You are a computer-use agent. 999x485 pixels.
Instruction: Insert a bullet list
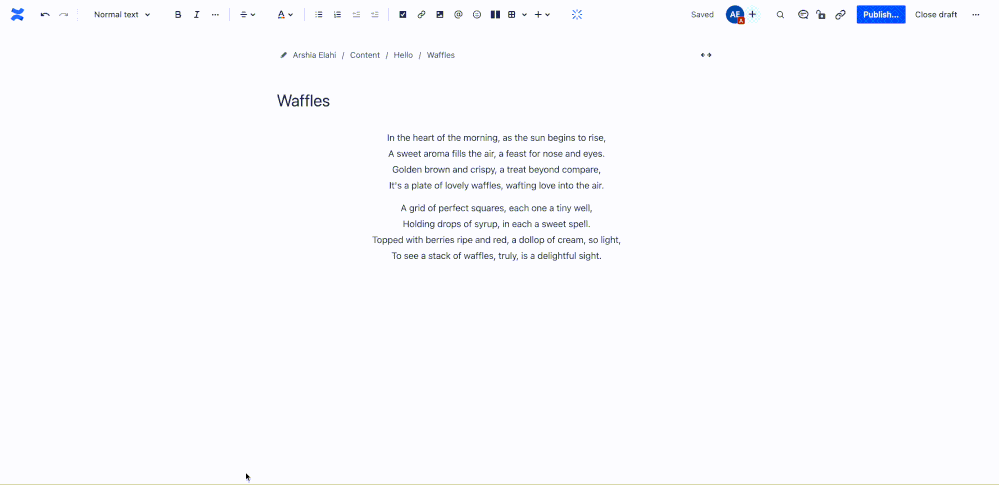pyautogui.click(x=319, y=15)
